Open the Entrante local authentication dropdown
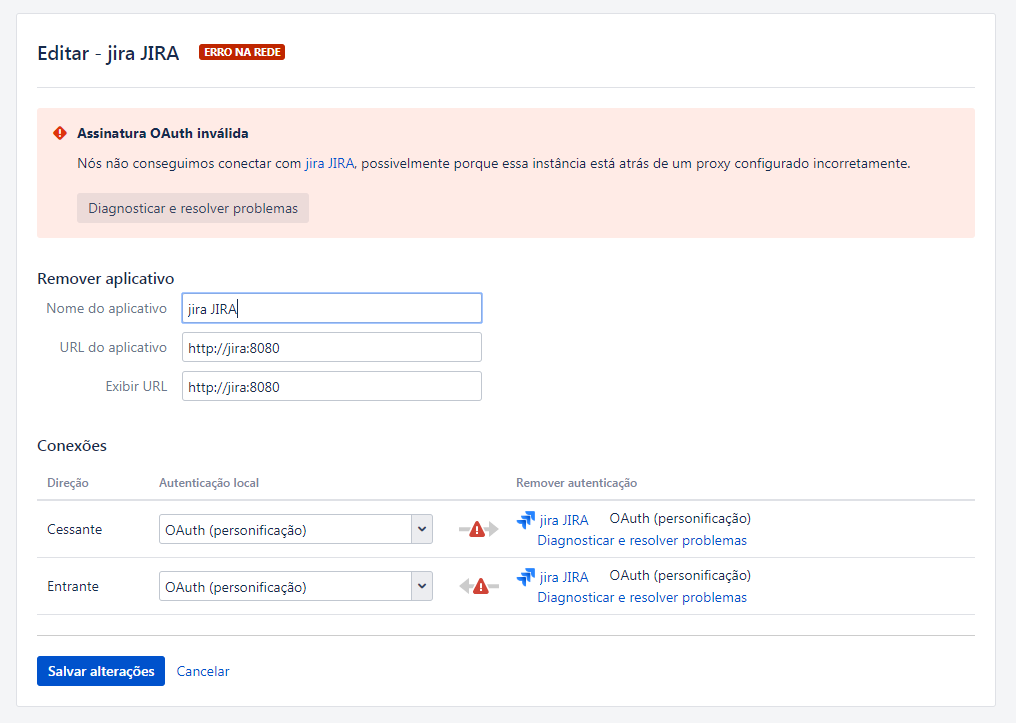This screenshot has height=723, width=1016. point(295,586)
